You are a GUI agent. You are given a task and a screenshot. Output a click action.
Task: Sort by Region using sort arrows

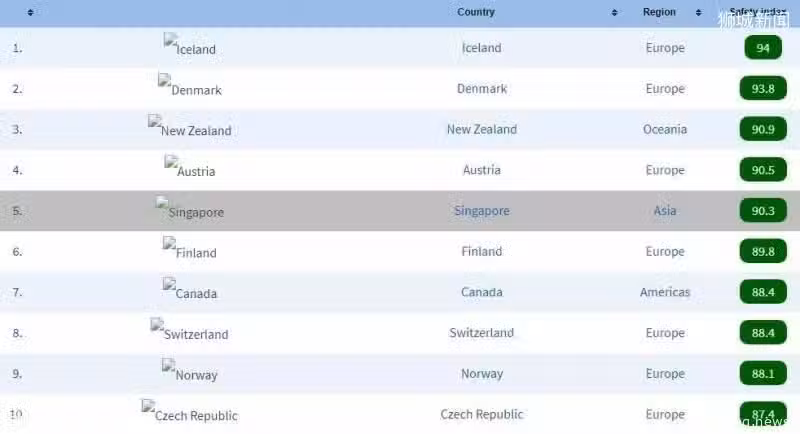pos(698,12)
